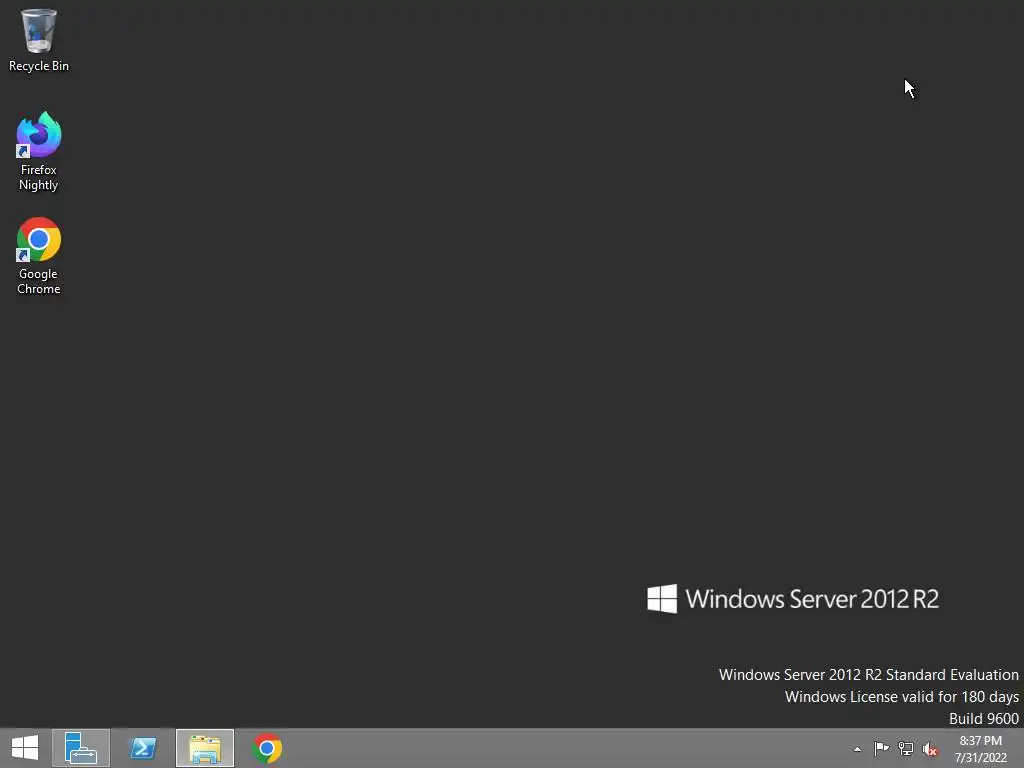Open Server Manager from the taskbar

(x=81, y=748)
